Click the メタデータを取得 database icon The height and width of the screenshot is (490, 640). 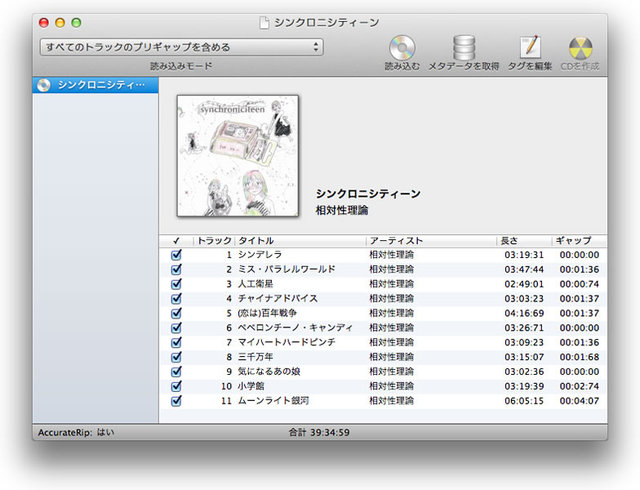tap(463, 48)
